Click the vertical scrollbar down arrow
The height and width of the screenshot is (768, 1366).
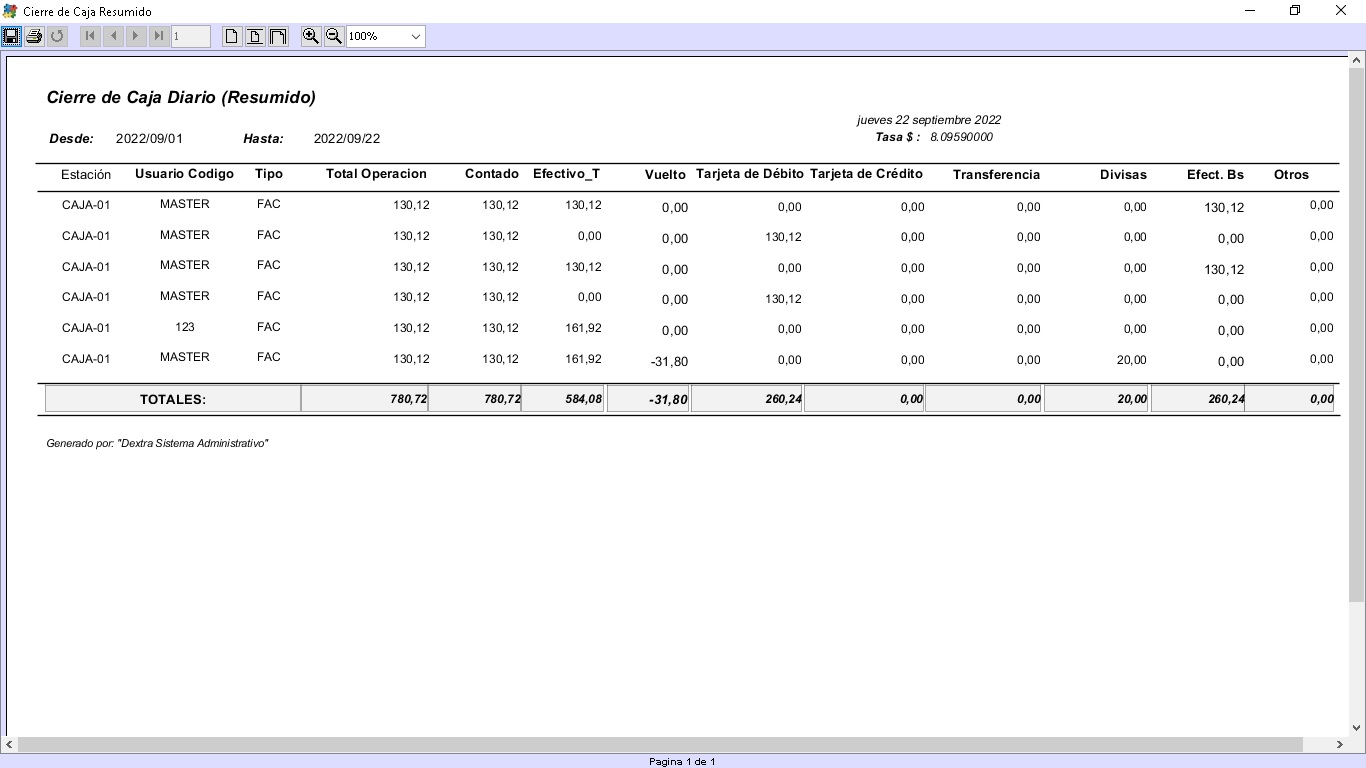(1357, 728)
